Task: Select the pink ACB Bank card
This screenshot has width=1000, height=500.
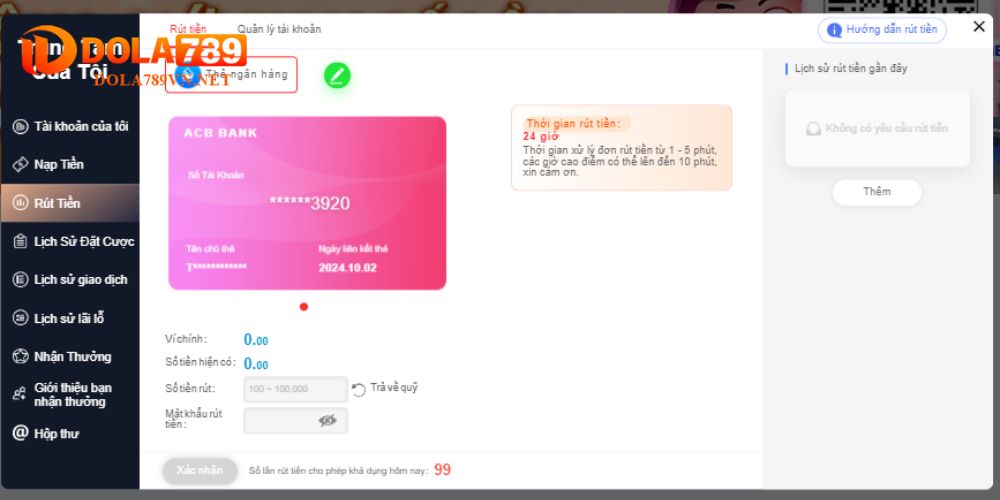Action: coord(307,203)
